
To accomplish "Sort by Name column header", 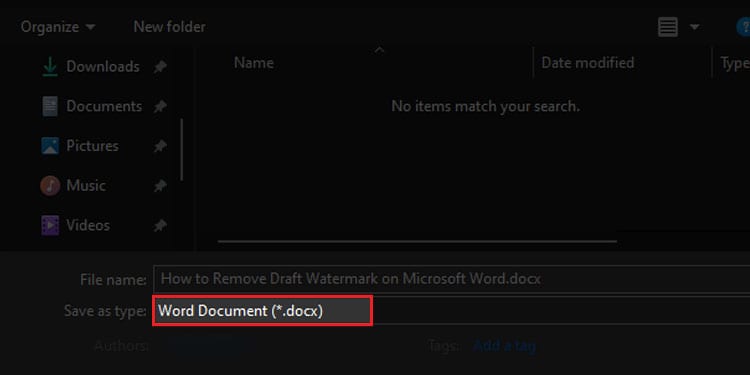I will 254,63.
